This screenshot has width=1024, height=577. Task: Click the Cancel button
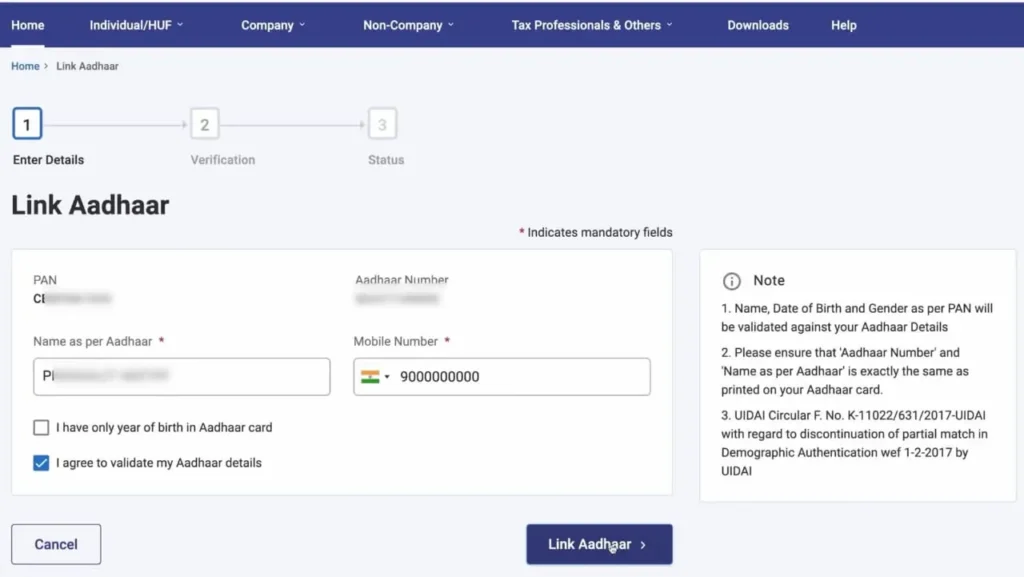pos(56,544)
